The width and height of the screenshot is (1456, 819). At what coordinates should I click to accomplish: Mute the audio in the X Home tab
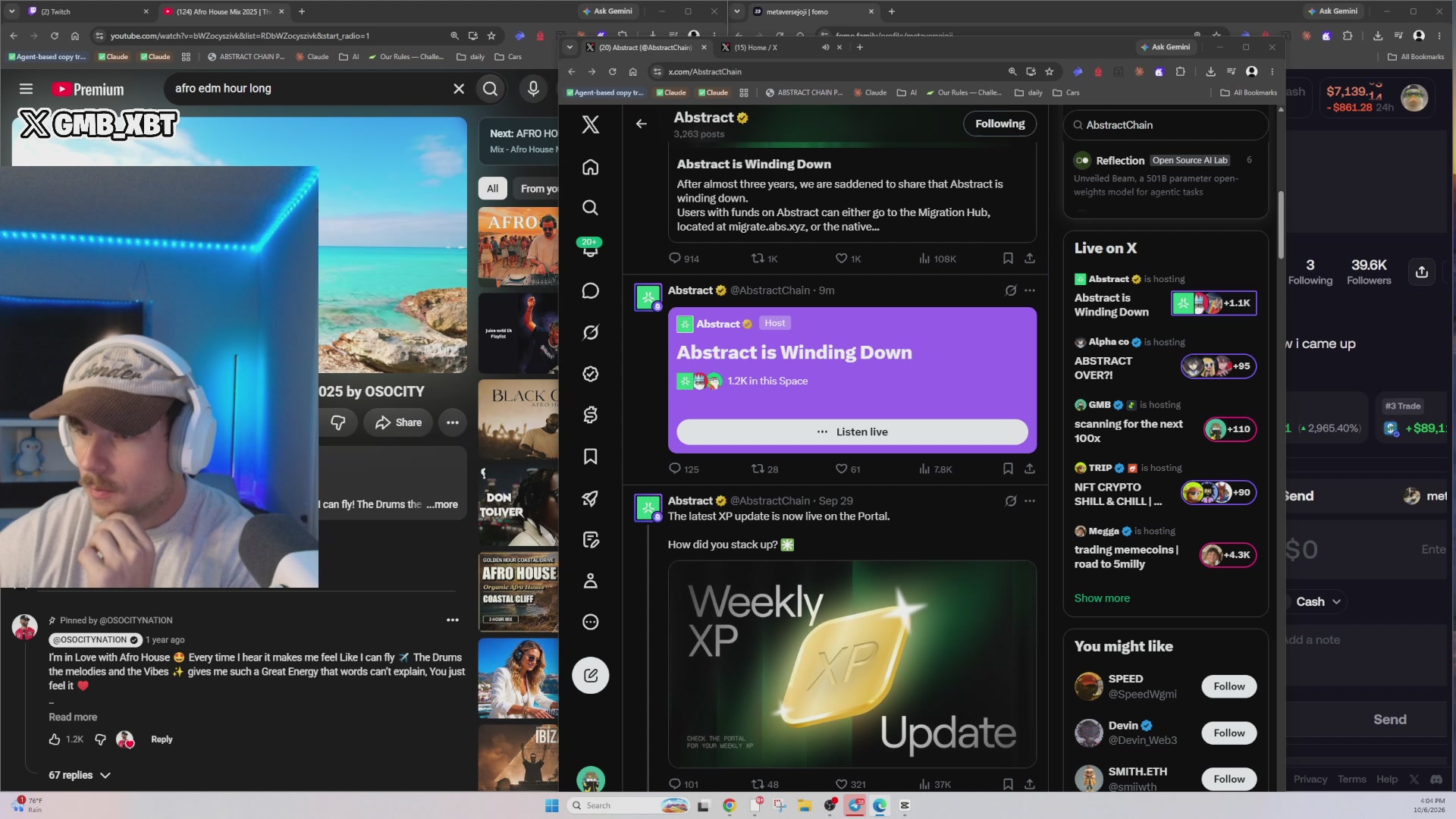pyautogui.click(x=826, y=47)
